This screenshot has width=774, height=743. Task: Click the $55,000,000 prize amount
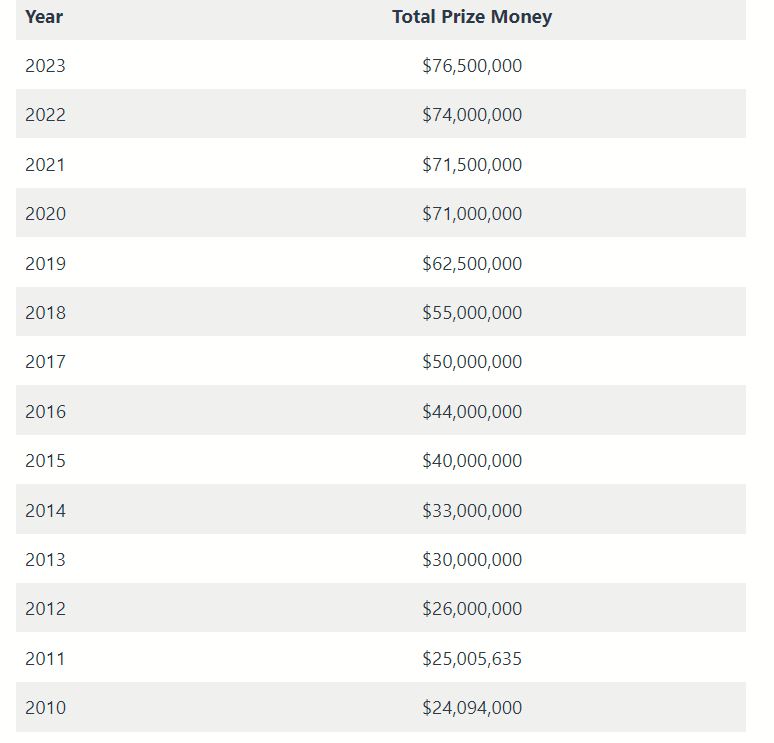coord(472,313)
